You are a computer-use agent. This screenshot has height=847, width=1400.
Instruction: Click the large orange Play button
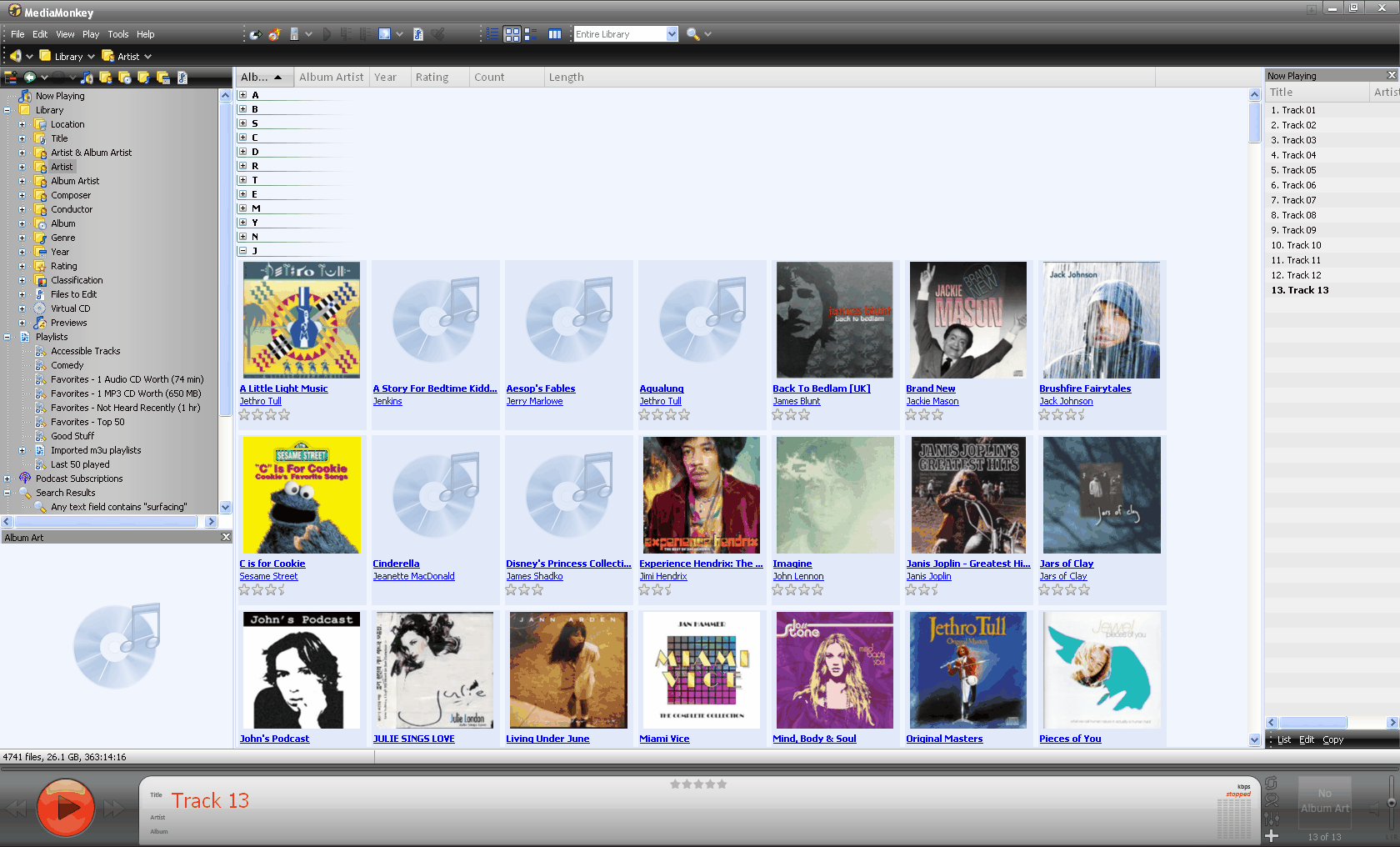coord(65,807)
